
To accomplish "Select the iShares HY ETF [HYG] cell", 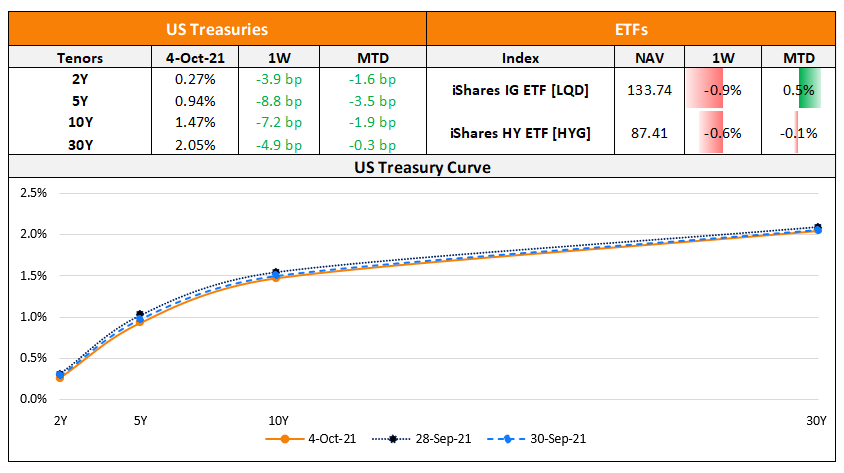I will (520, 132).
